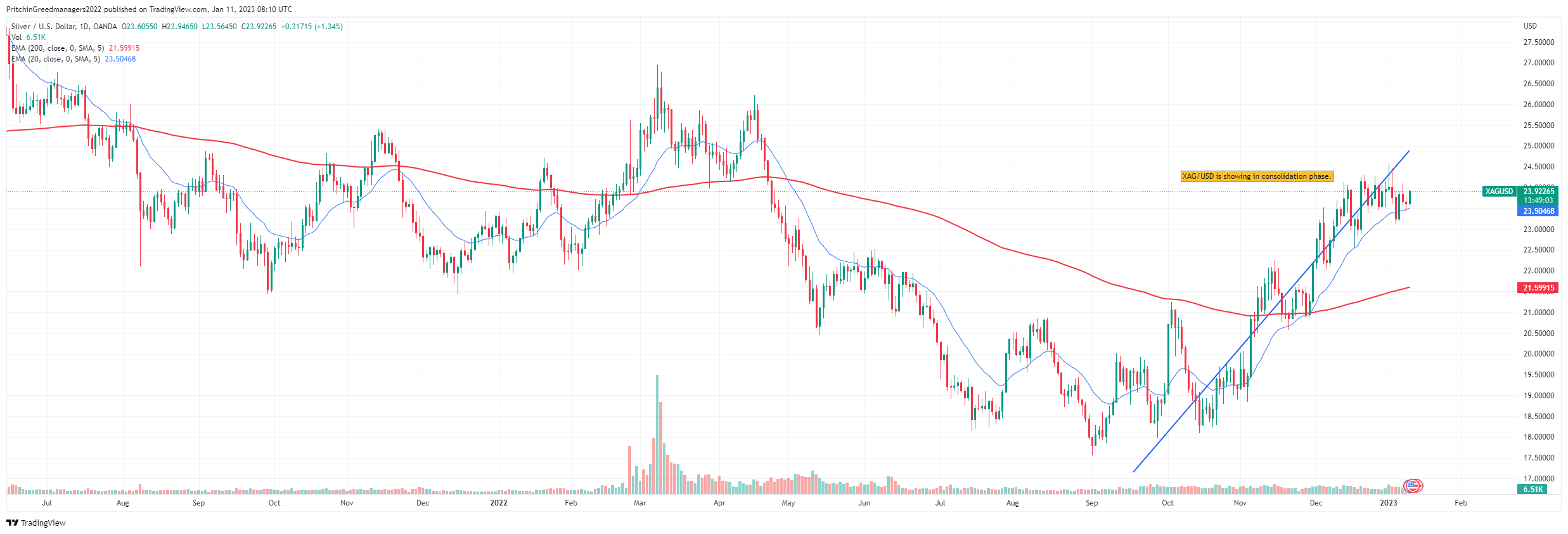Click the 2022 label on time axis
This screenshot has height=534, width=1568.
(499, 503)
